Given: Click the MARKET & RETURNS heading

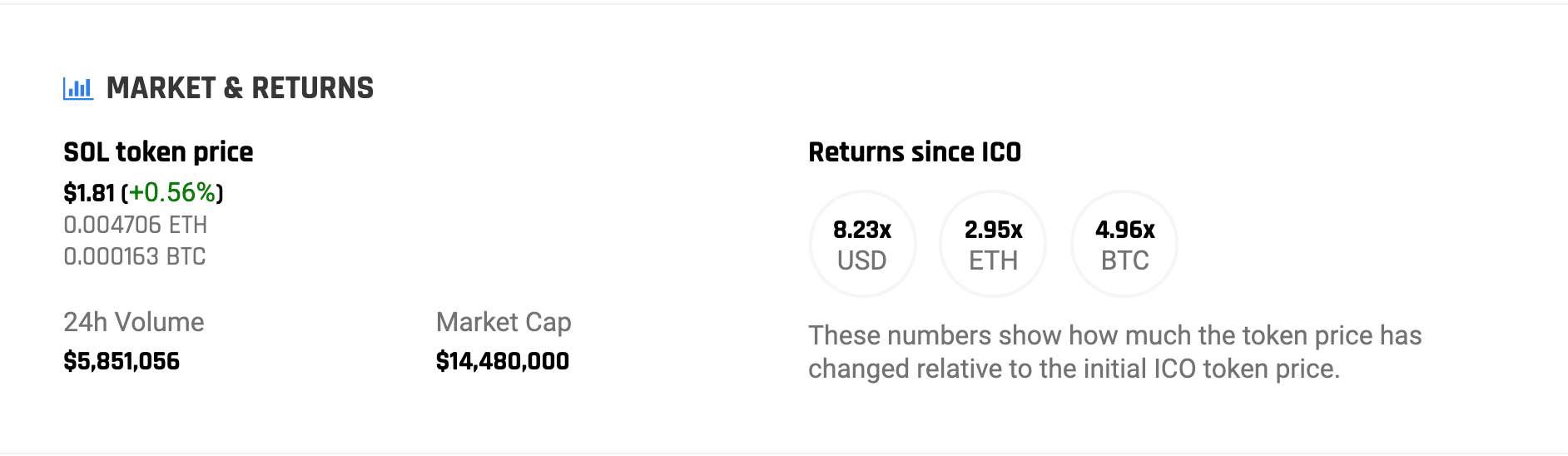Looking at the screenshot, I should coord(240,88).
